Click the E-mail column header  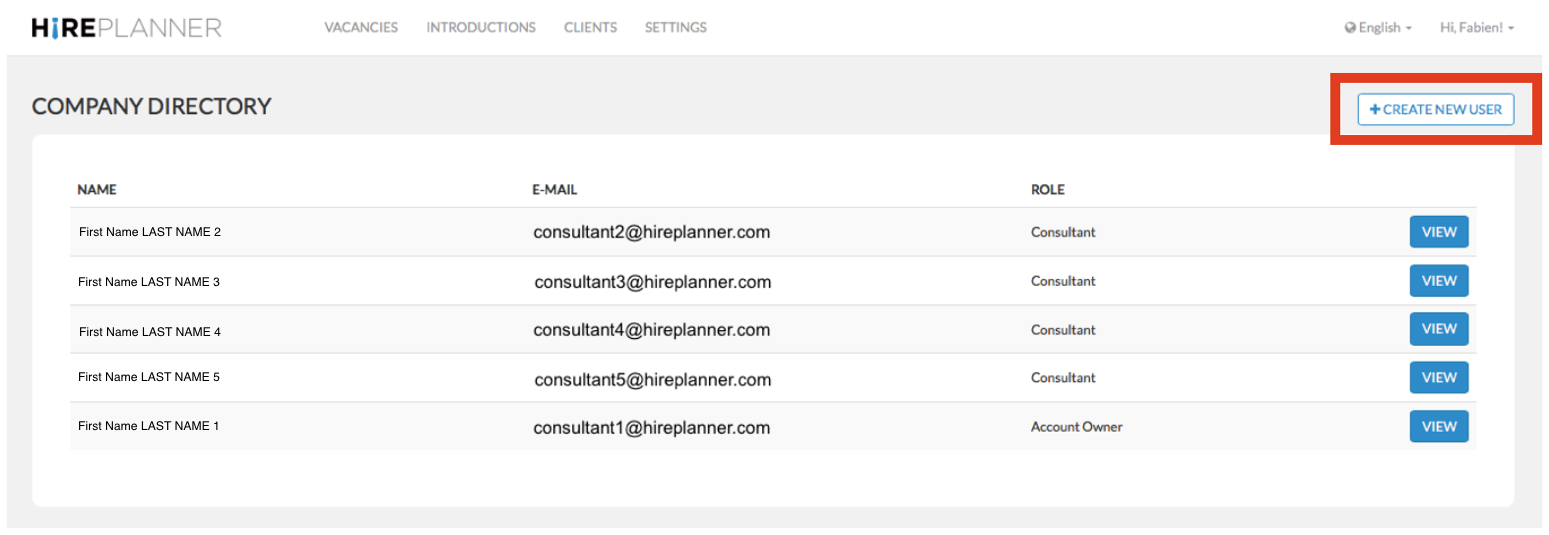click(x=554, y=189)
